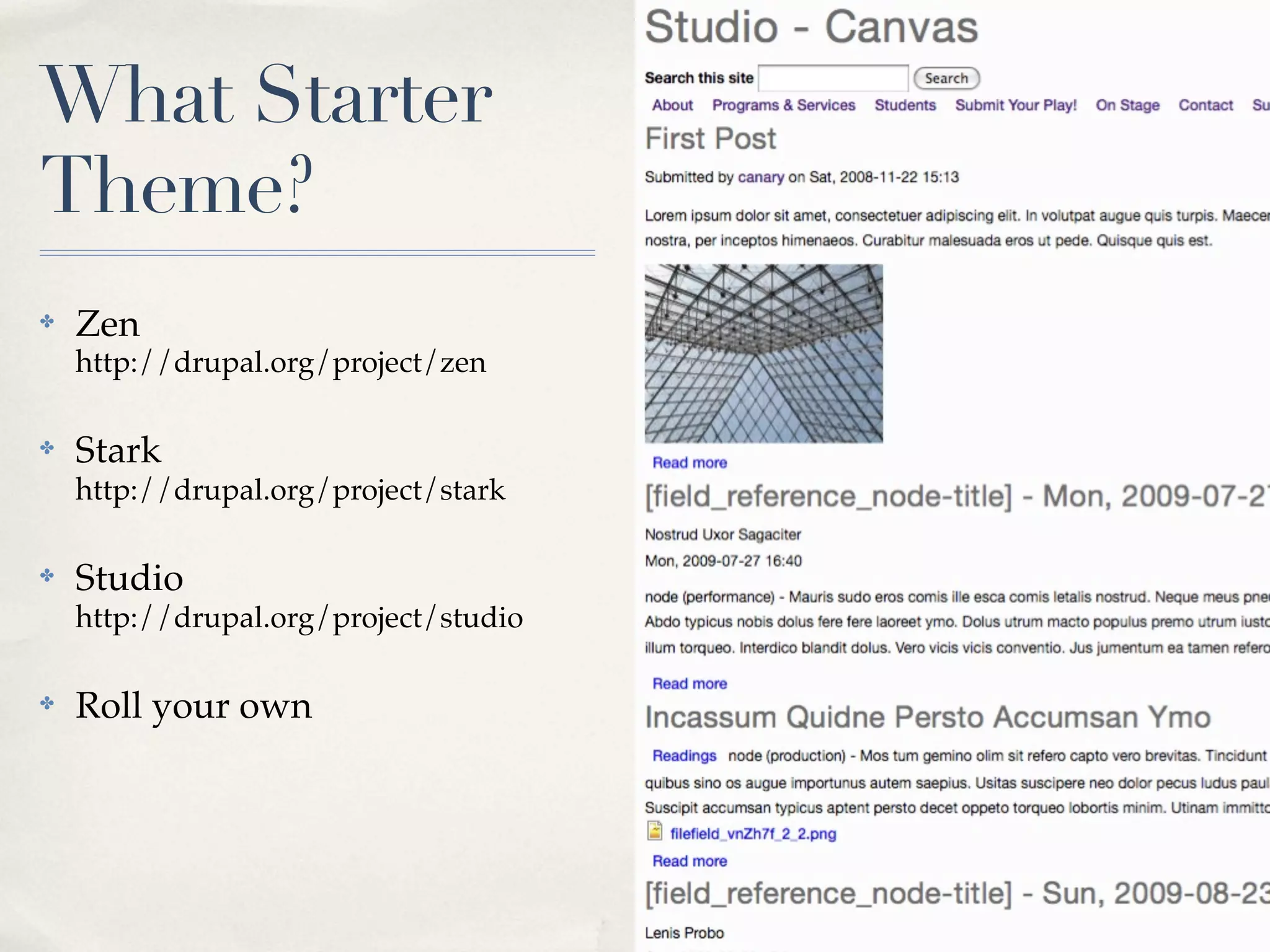The width and height of the screenshot is (1270, 952).
Task: Click the Zen bullet title
Action: 107,324
